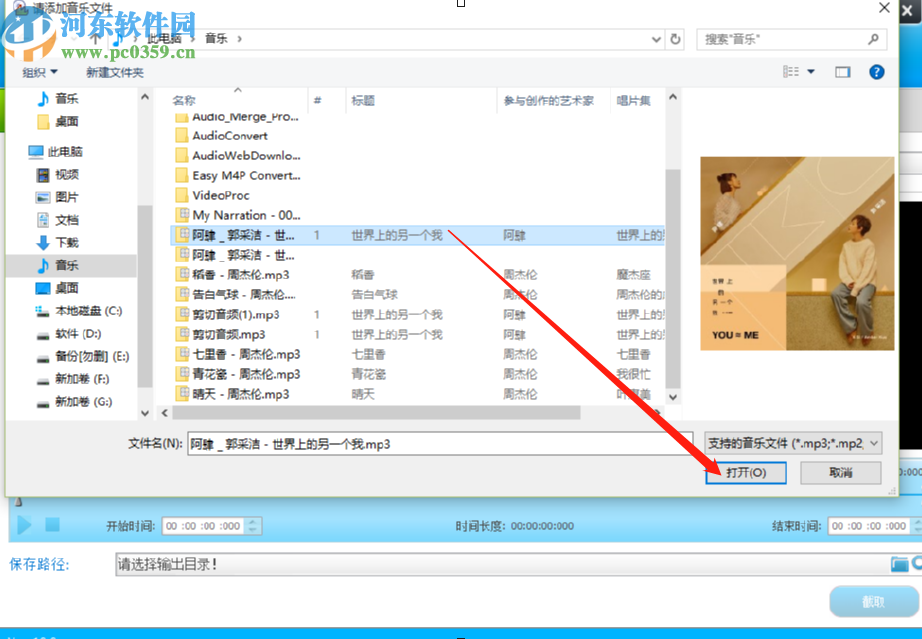Viewport: 922px width, 639px height.
Task: Expand the address bar history dropdown
Action: pyautogui.click(x=656, y=39)
